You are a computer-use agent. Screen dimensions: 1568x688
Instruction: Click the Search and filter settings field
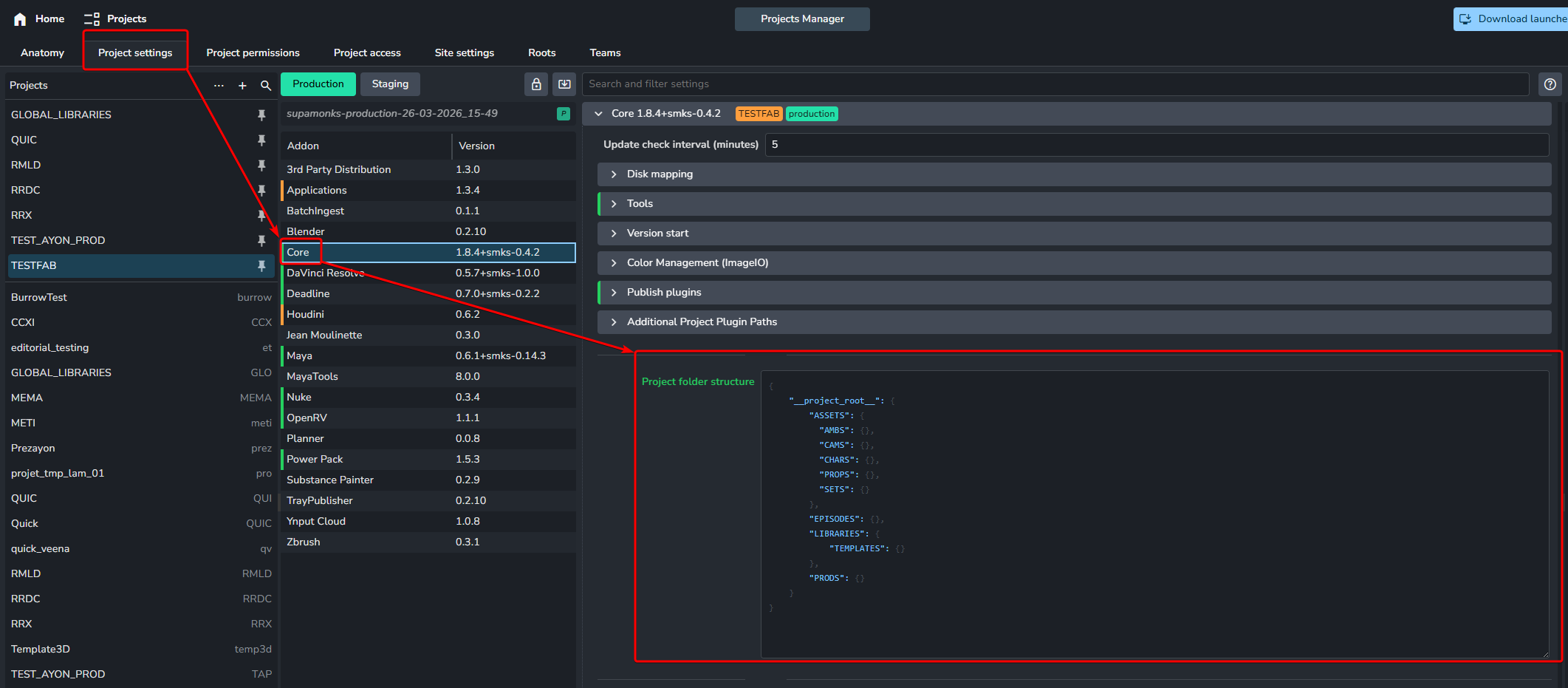(x=1055, y=84)
